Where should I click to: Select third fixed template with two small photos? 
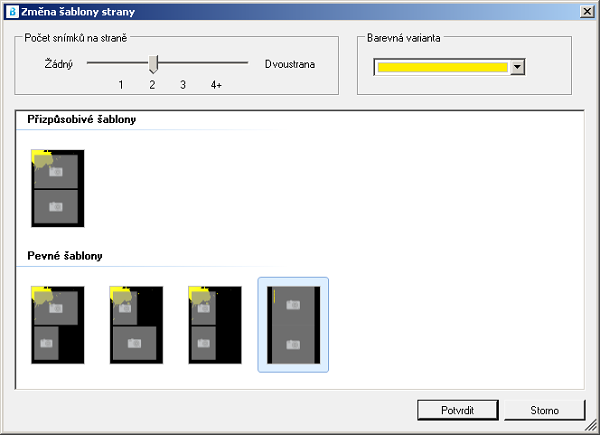tap(215, 324)
